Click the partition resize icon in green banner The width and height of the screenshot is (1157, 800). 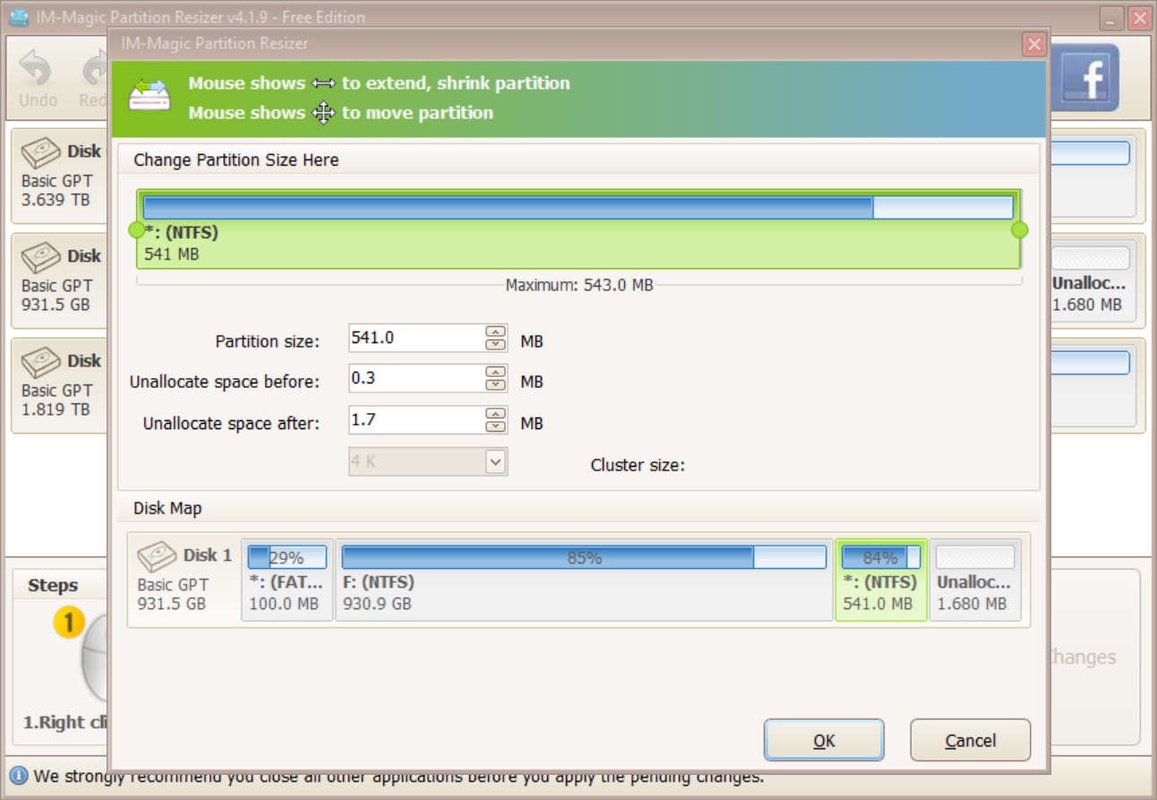[x=150, y=96]
